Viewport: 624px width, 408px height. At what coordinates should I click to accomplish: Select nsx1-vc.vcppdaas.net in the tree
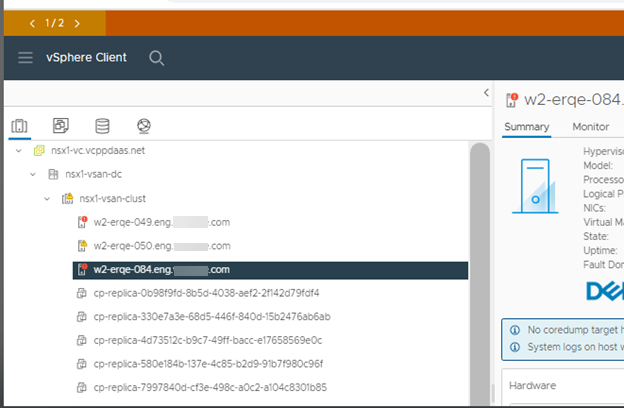[98, 151]
